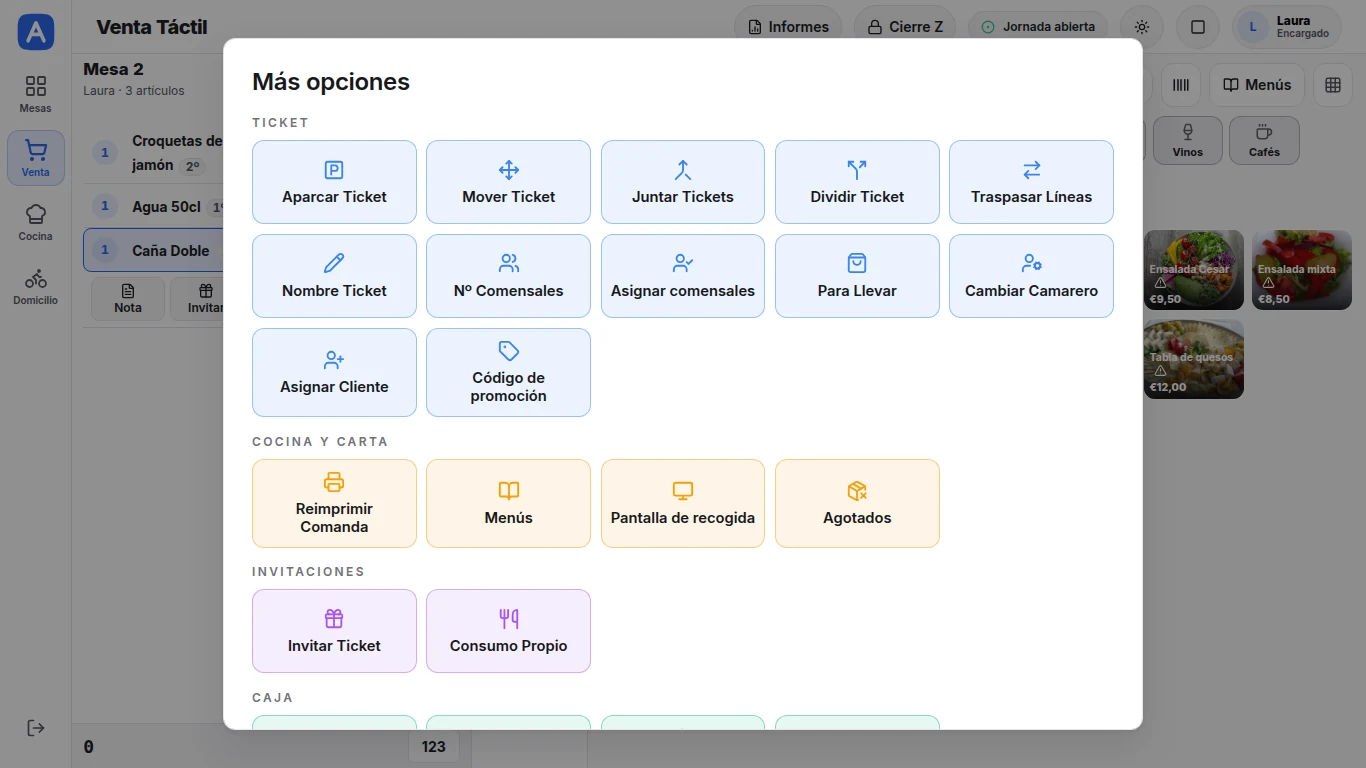Toggle fullscreen with the square icon

(1198, 27)
